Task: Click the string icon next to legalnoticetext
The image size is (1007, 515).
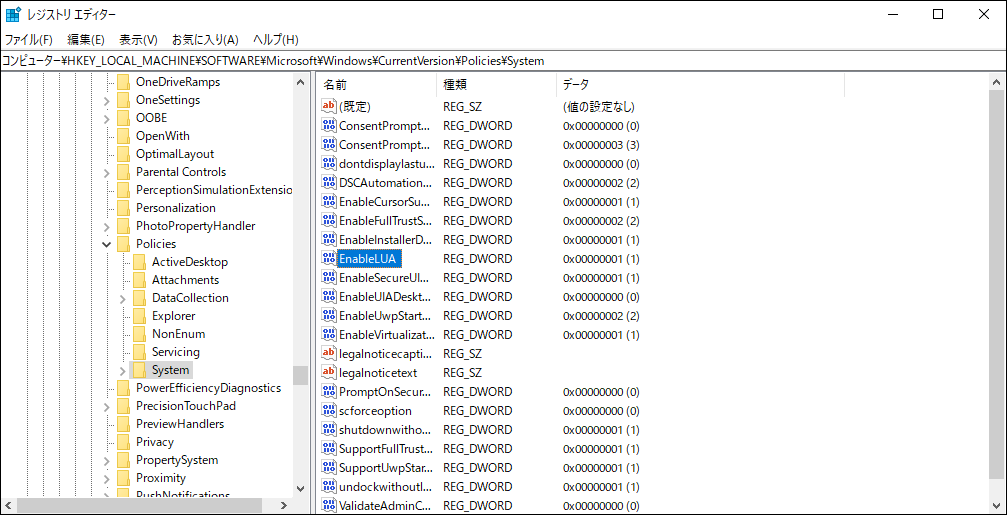Action: click(329, 372)
